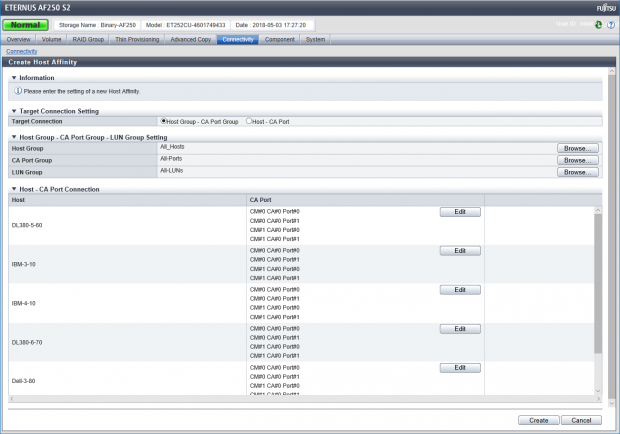Click the User ID text in header
The image size is (620, 434).
click(574, 24)
